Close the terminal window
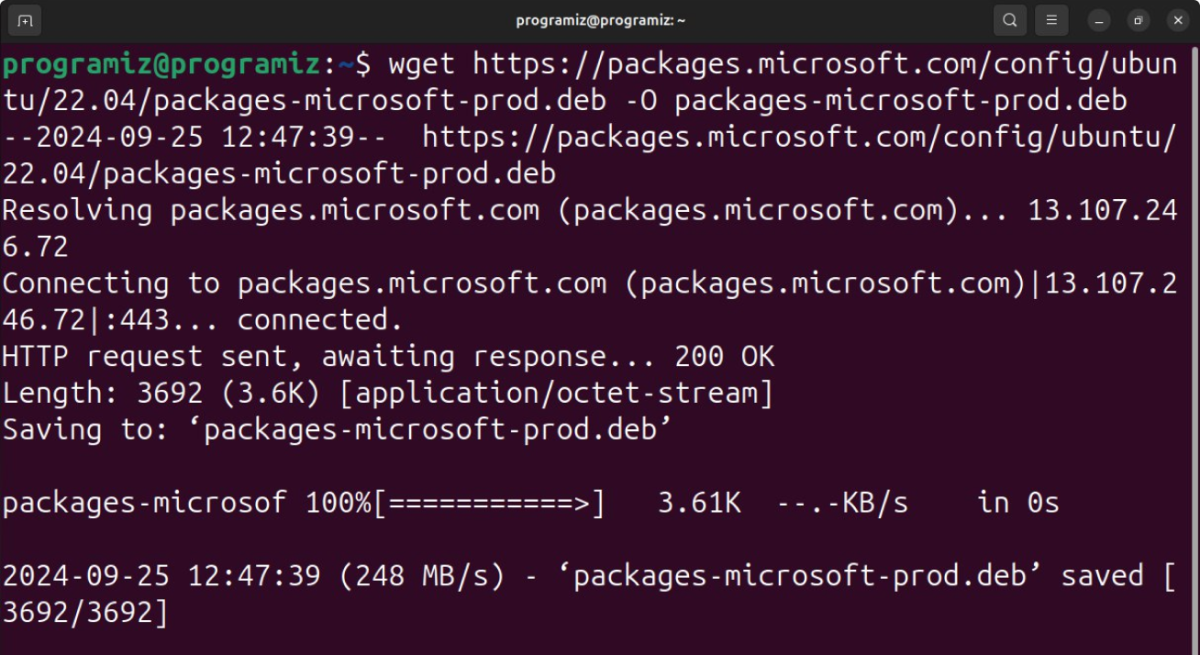1200x655 pixels. 1177,19
